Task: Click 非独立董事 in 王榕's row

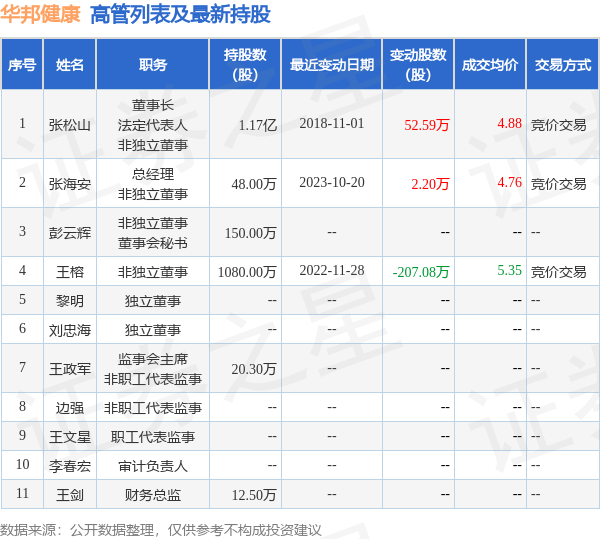Action: (x=153, y=272)
